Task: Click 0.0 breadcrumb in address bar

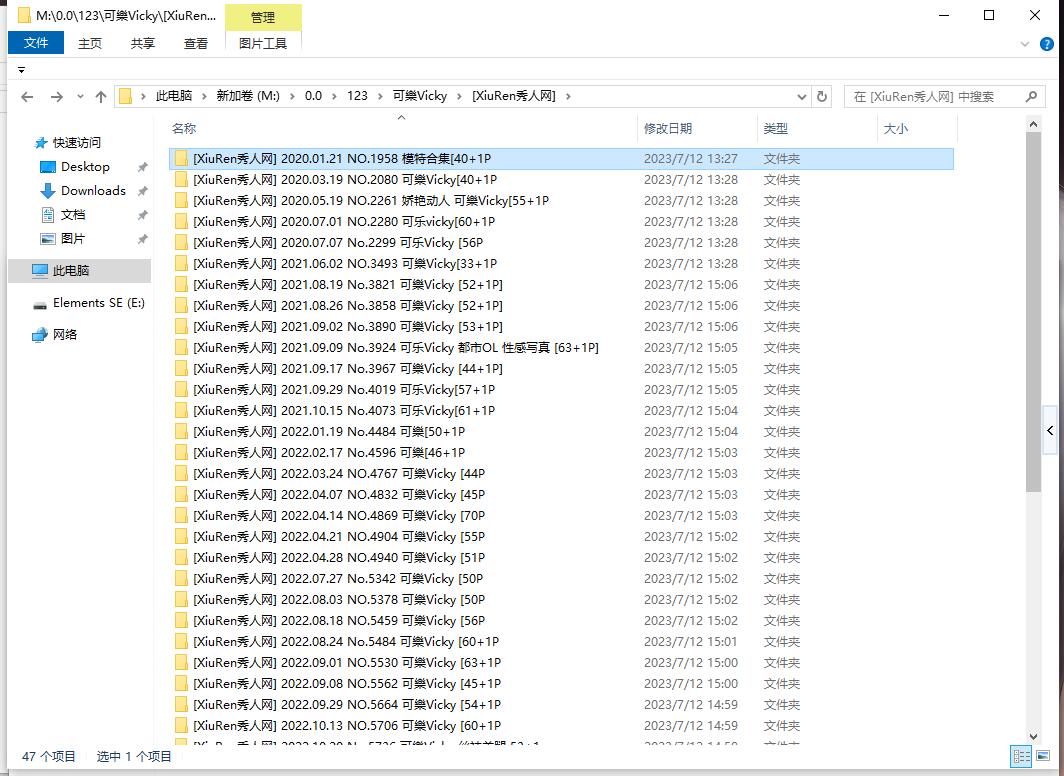Action: 314,96
